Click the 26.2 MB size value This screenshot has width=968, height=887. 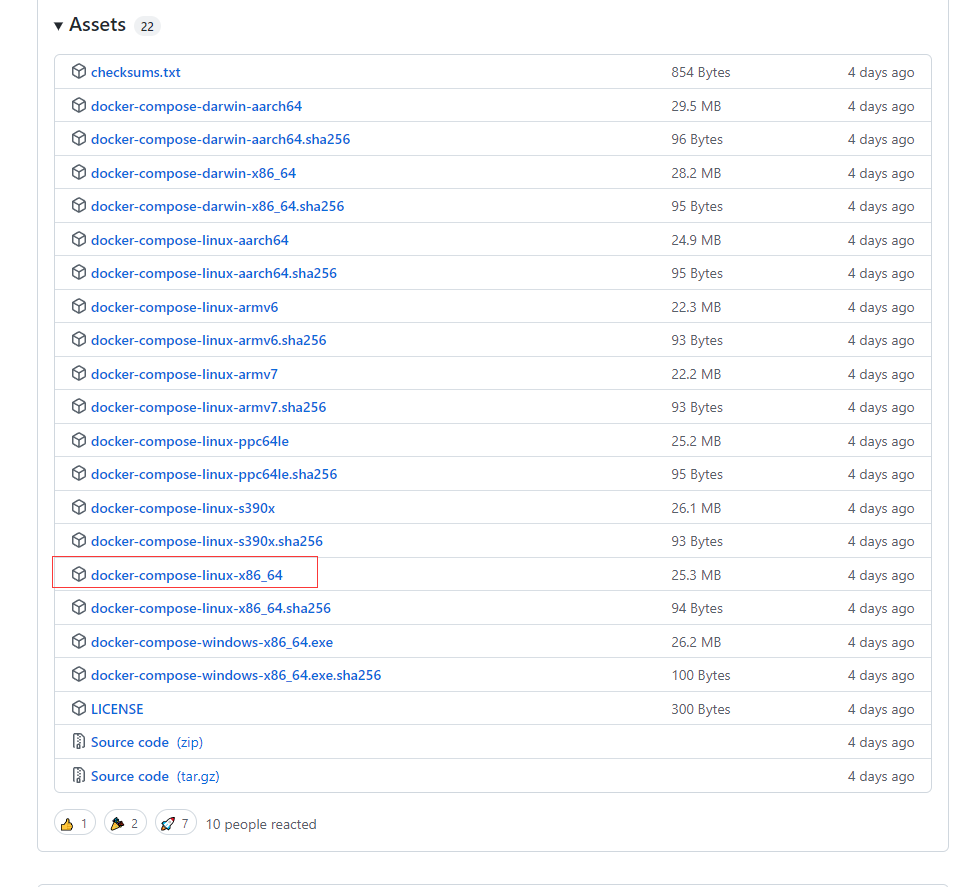696,642
